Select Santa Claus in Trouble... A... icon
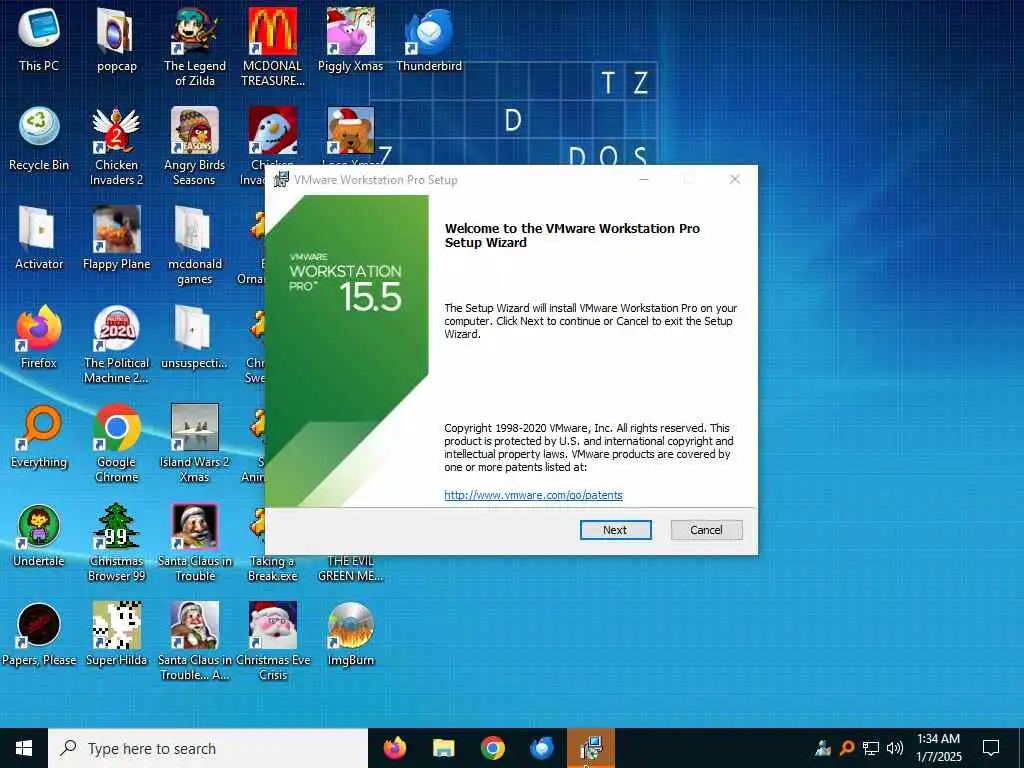 [x=195, y=642]
